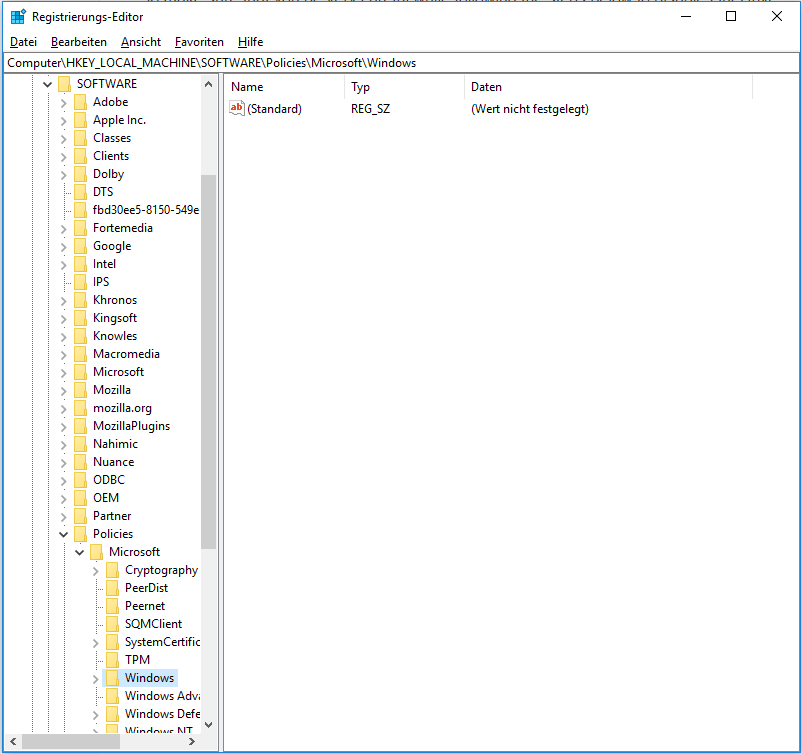Select the IPS folder icon
This screenshot has width=802, height=754.
point(80,282)
